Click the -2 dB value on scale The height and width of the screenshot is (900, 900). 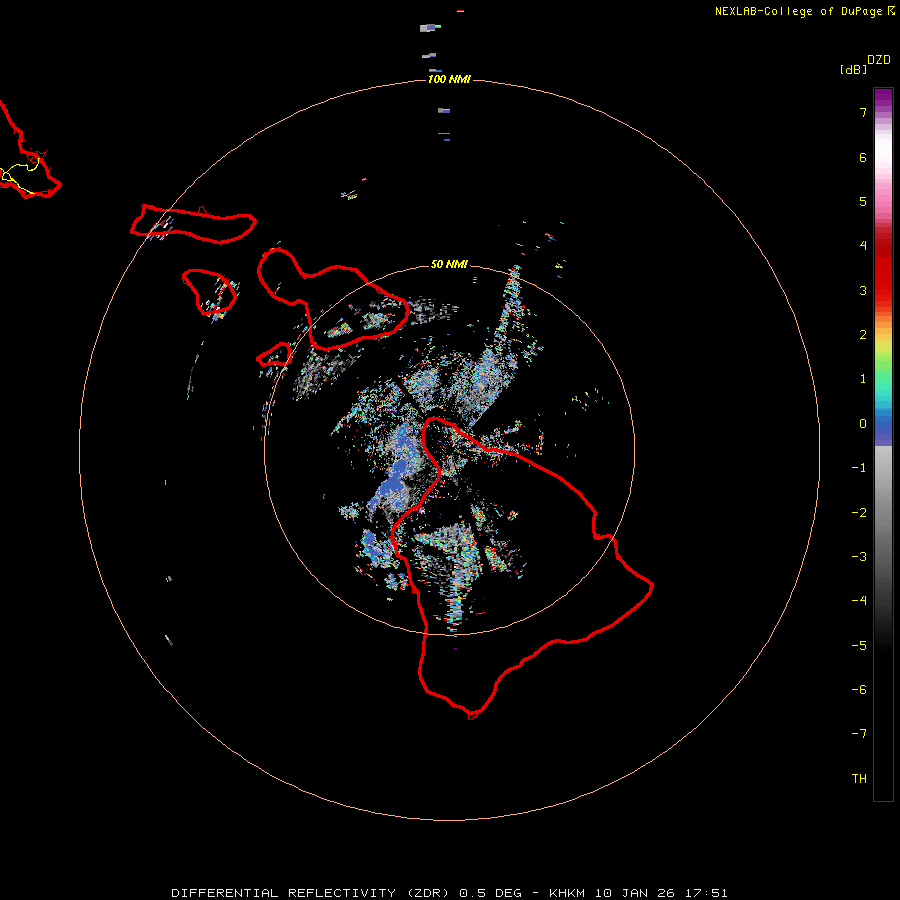click(859, 513)
